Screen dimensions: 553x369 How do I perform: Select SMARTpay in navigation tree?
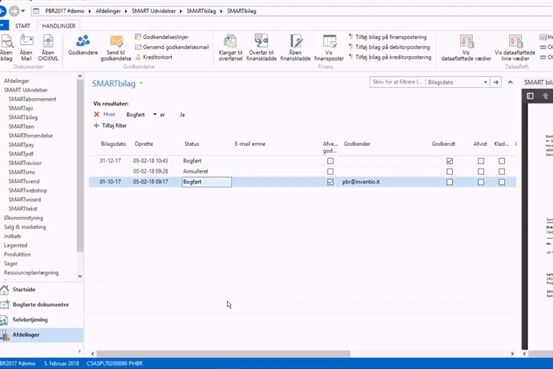tap(21, 145)
